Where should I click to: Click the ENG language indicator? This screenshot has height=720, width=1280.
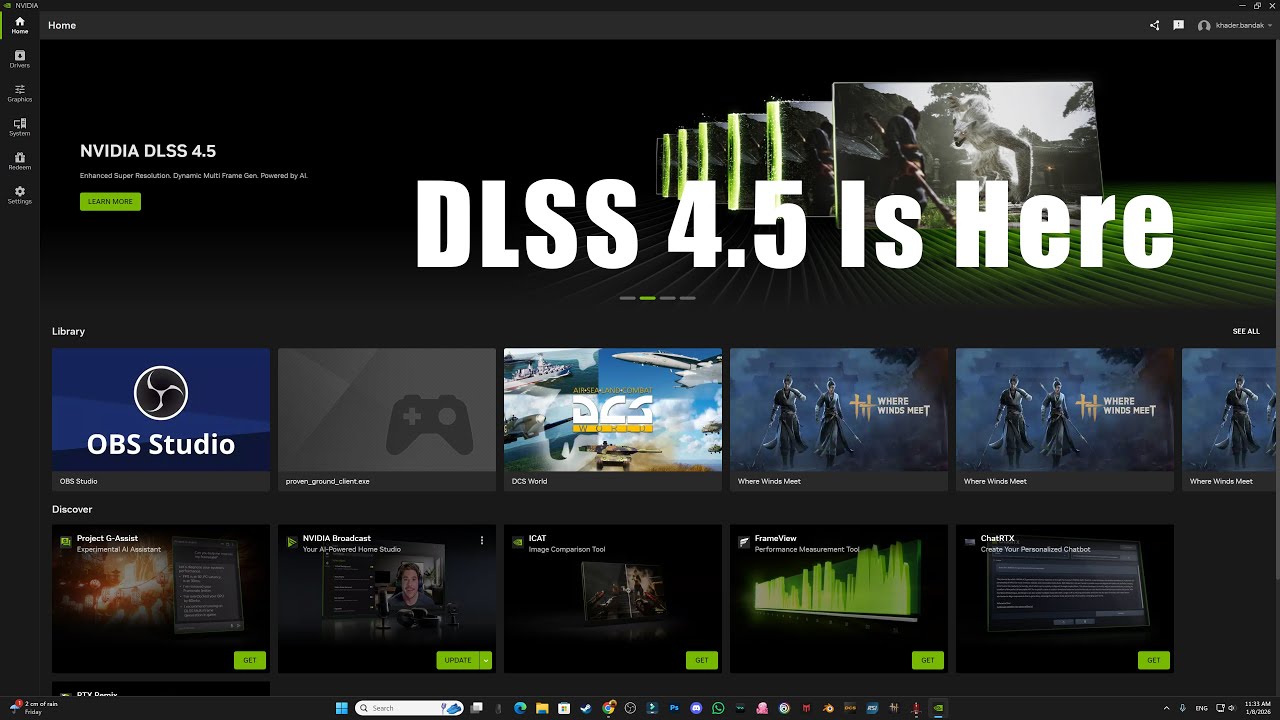click(1201, 708)
